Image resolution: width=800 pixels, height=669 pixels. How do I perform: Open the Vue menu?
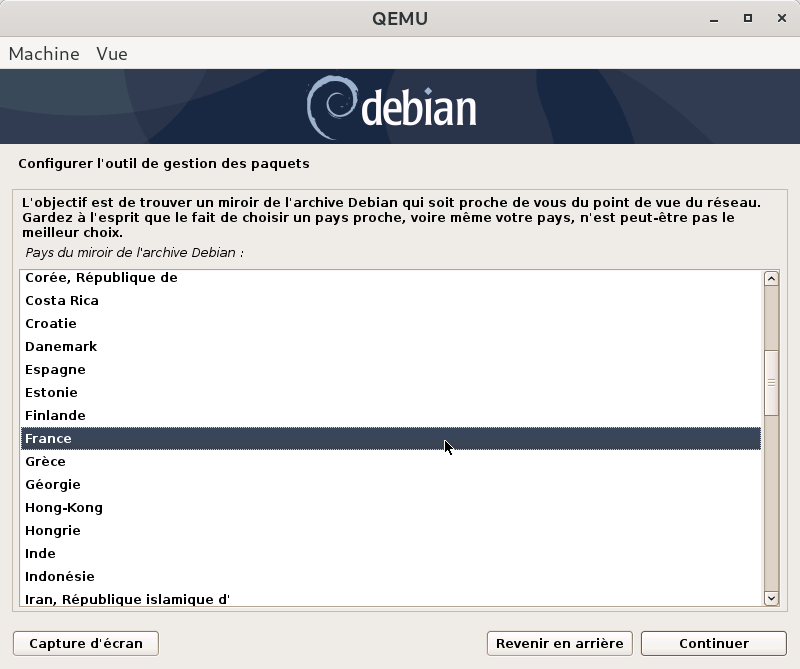coord(112,54)
